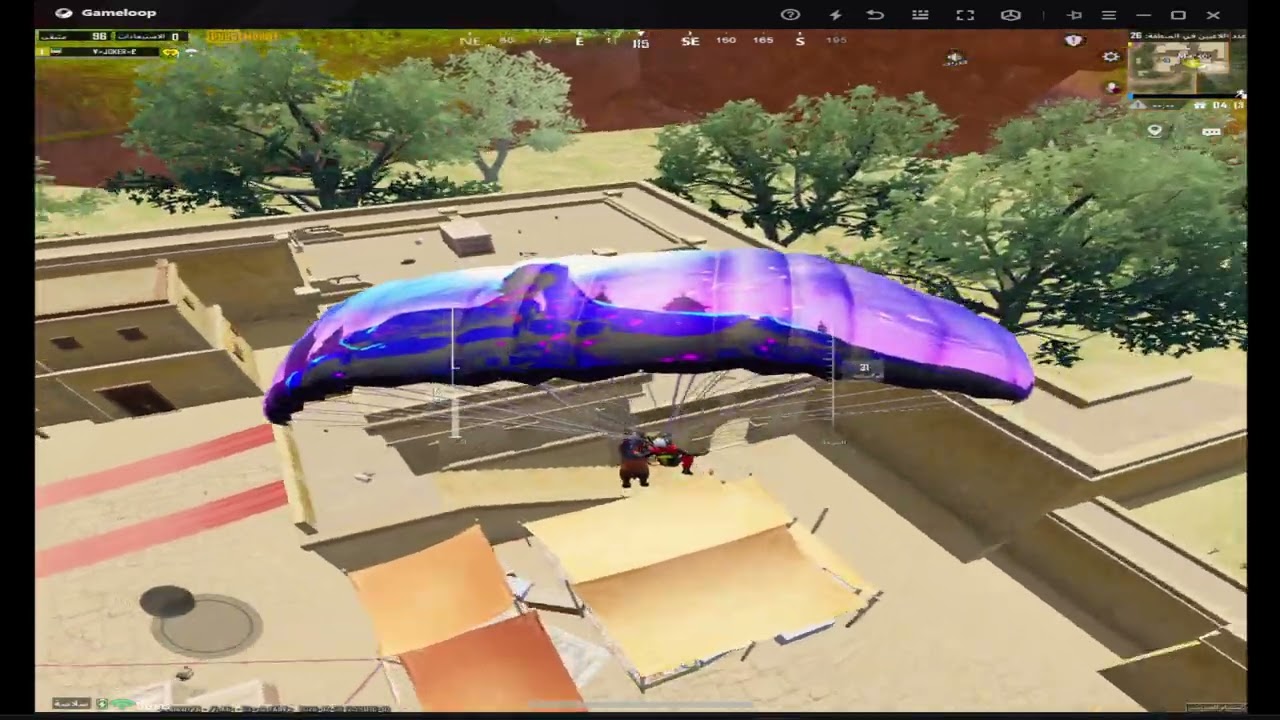Screen dimensions: 1280x720
Task: Maximize the Gameloop window
Action: 1178,14
